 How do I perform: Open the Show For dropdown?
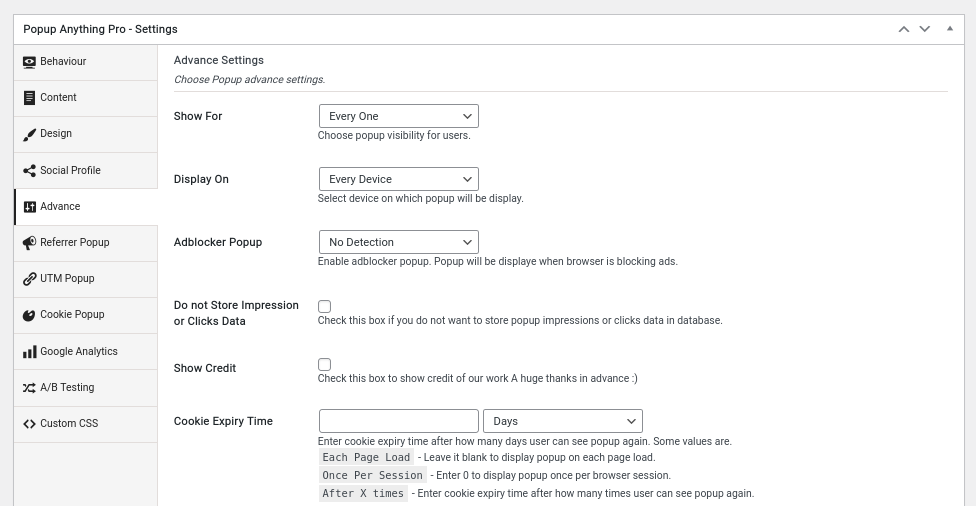pos(398,116)
